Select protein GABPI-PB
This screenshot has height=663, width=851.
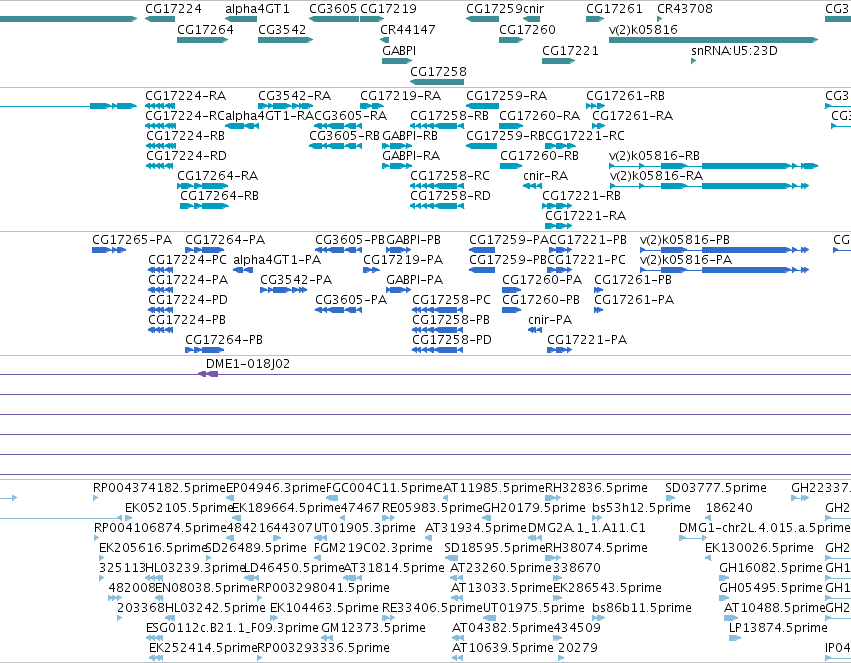398,250
